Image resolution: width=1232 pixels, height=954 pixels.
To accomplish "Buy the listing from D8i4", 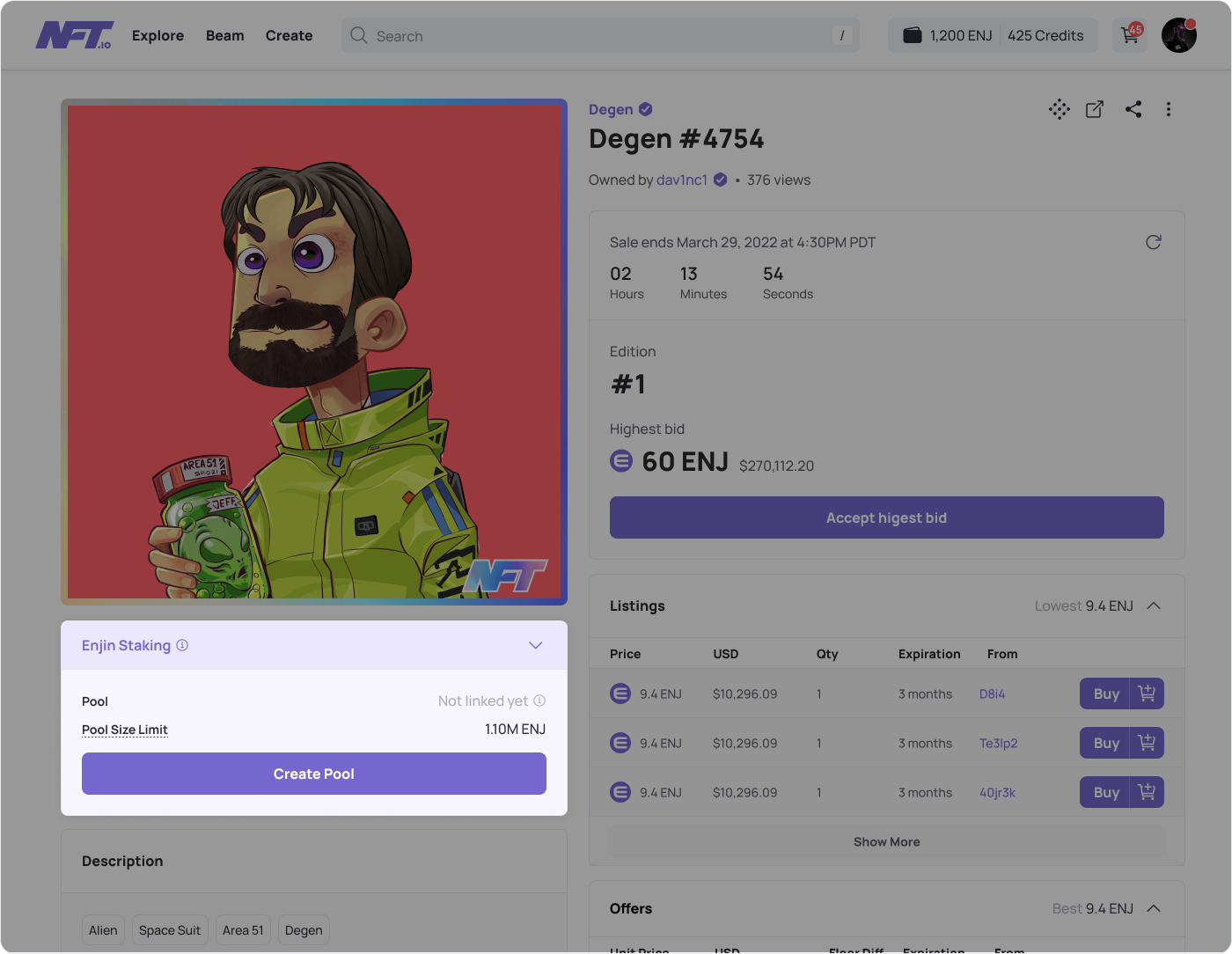I will pyautogui.click(x=1105, y=693).
